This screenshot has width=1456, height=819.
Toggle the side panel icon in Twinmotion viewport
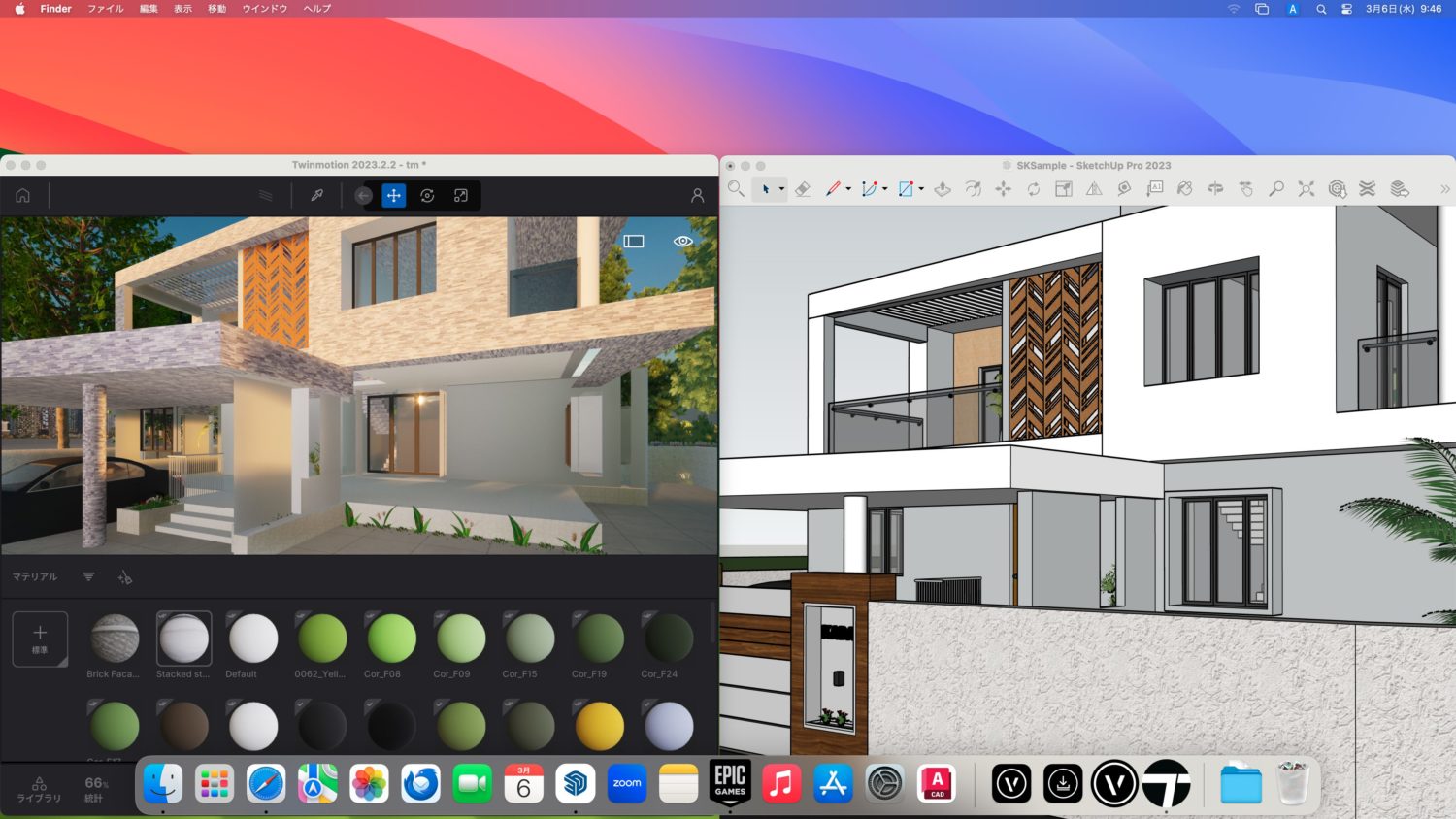[x=634, y=241]
